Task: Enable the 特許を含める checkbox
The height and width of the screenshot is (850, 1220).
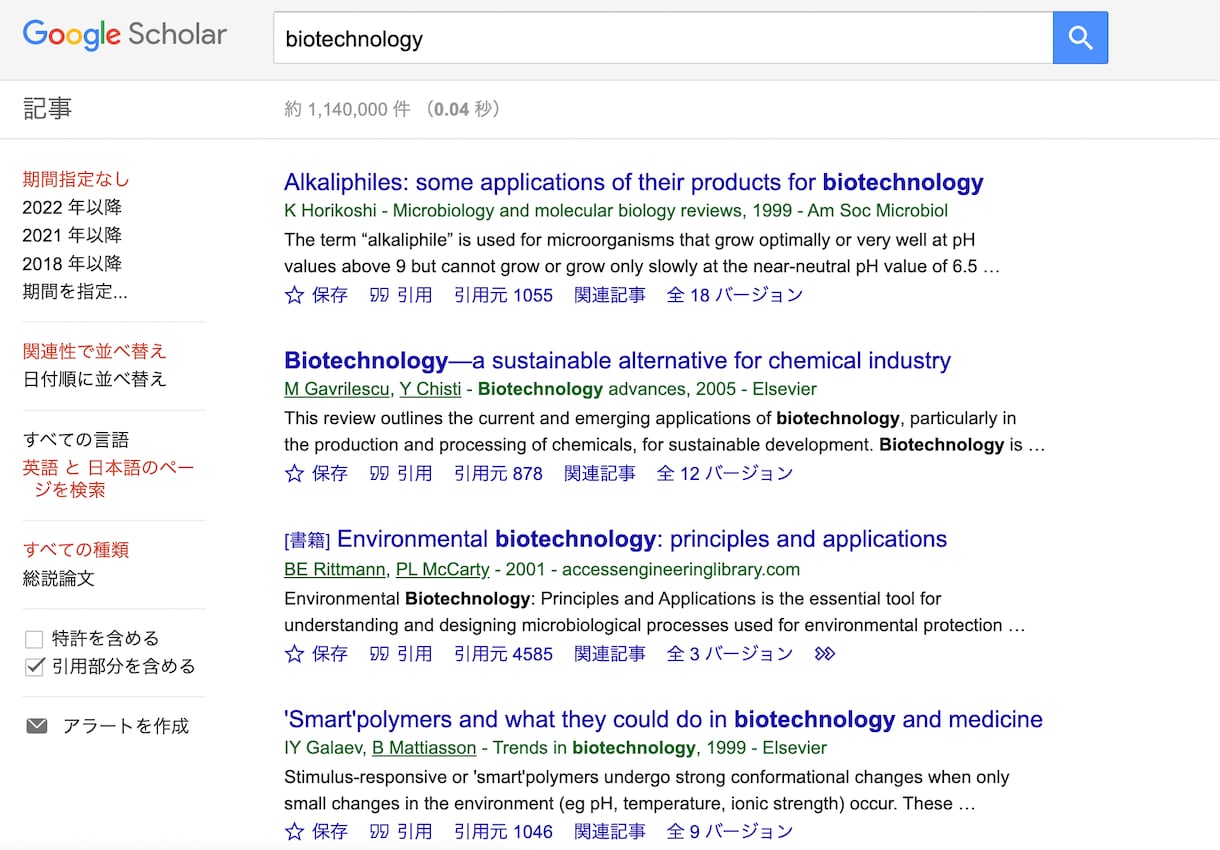Action: tap(34, 639)
